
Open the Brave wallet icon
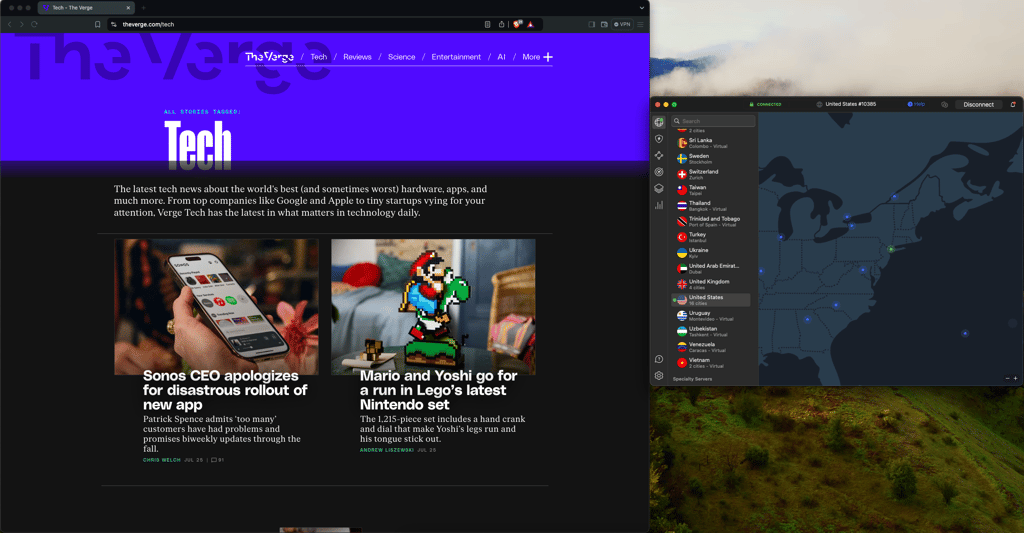[604, 24]
